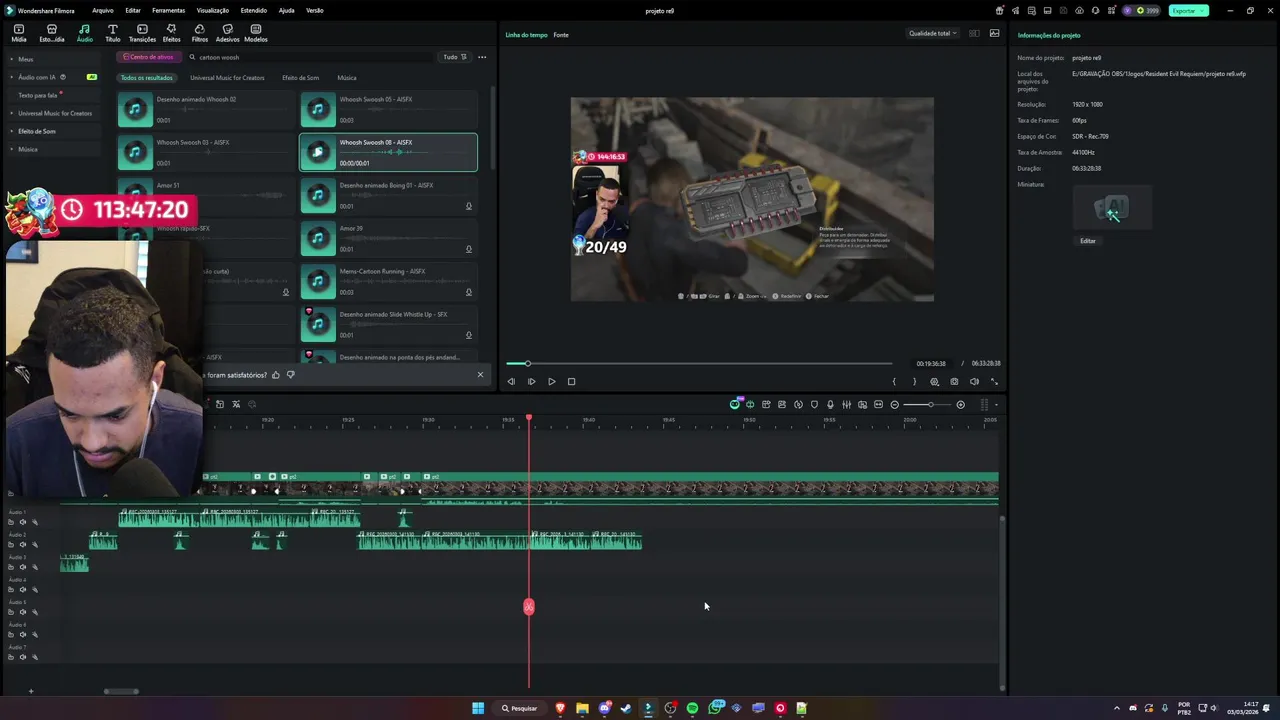Open the Arquivo menu
Viewport: 1280px width, 720px height.
pyautogui.click(x=102, y=10)
